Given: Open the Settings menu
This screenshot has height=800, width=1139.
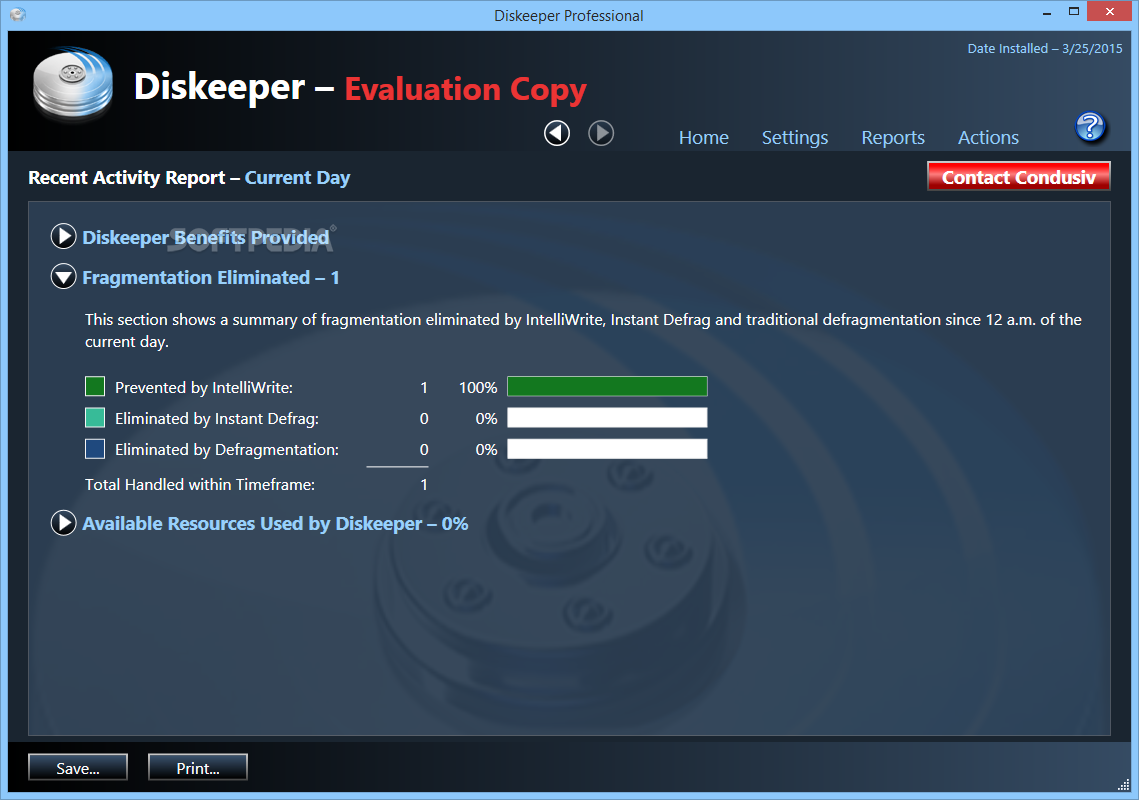Looking at the screenshot, I should [795, 137].
